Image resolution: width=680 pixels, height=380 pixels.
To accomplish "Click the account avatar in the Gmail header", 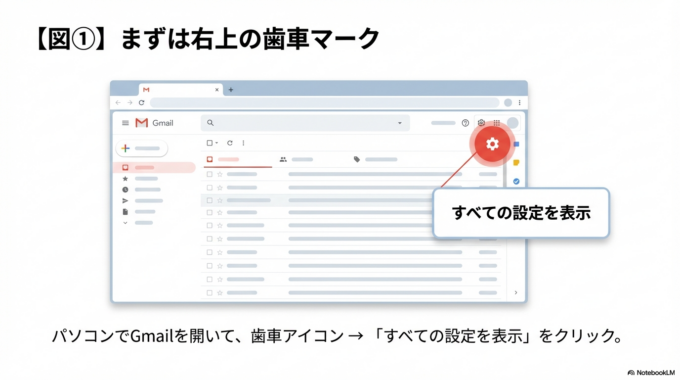I will click(513, 123).
